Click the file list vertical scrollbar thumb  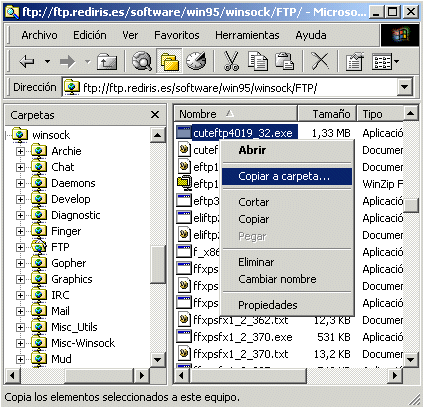pyautogui.click(x=411, y=205)
